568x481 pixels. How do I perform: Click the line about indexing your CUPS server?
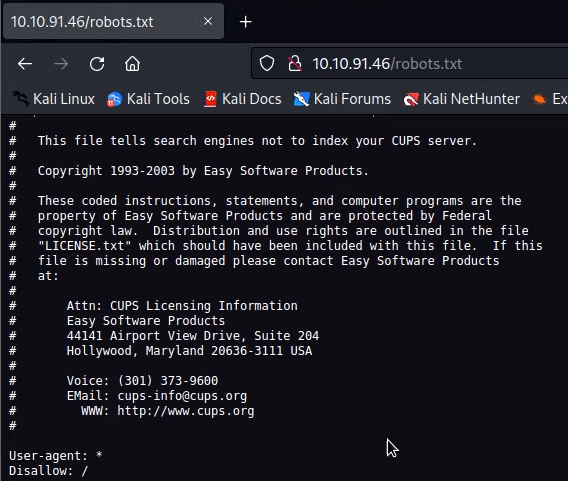coord(257,141)
